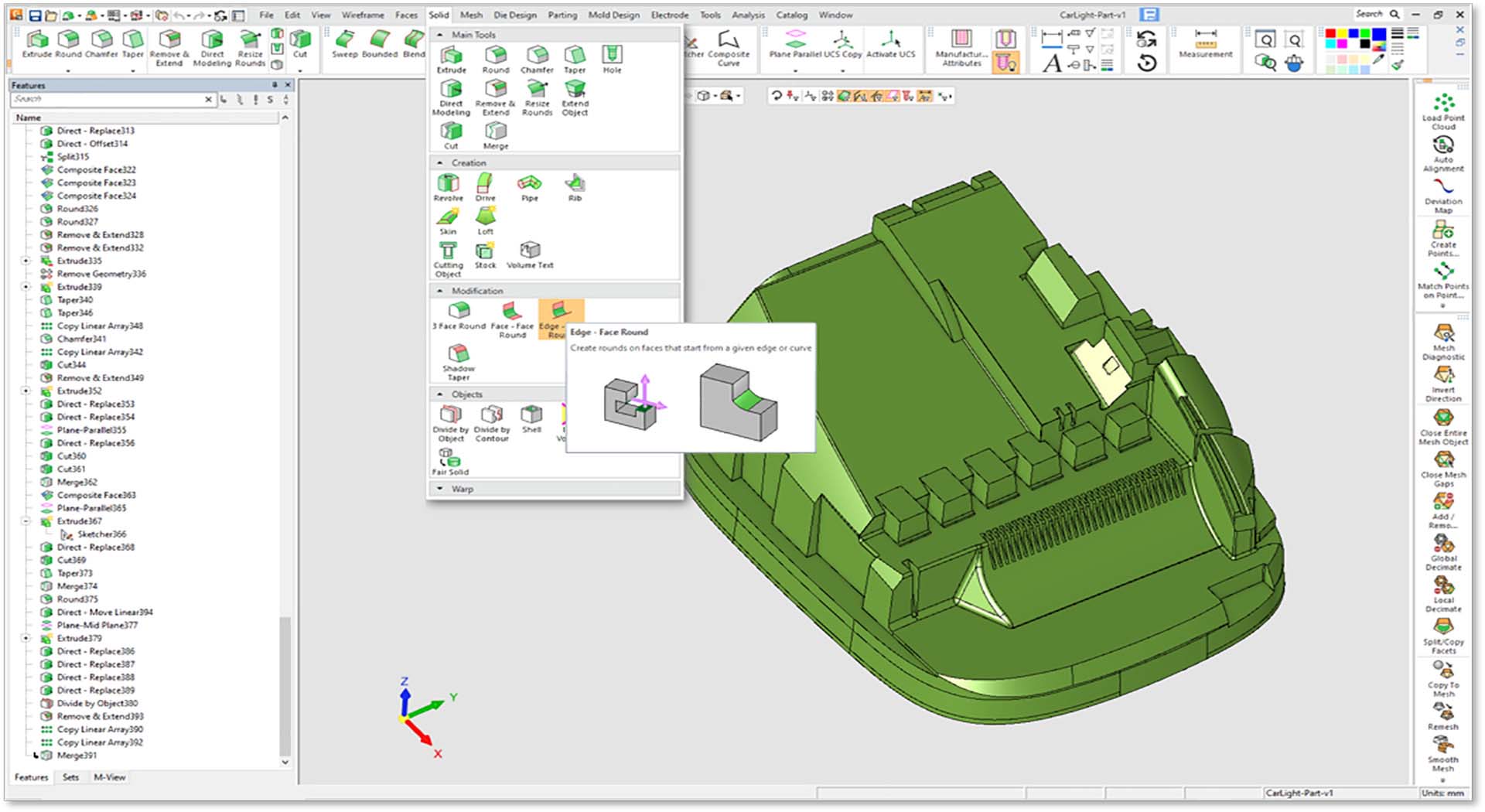Pick the red color swatch
The width and height of the screenshot is (1485, 812).
tap(1330, 34)
